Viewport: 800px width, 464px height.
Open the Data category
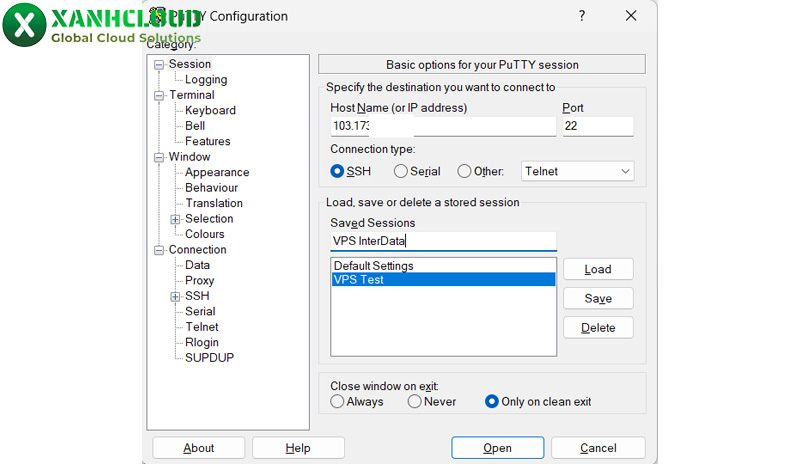pyautogui.click(x=197, y=265)
